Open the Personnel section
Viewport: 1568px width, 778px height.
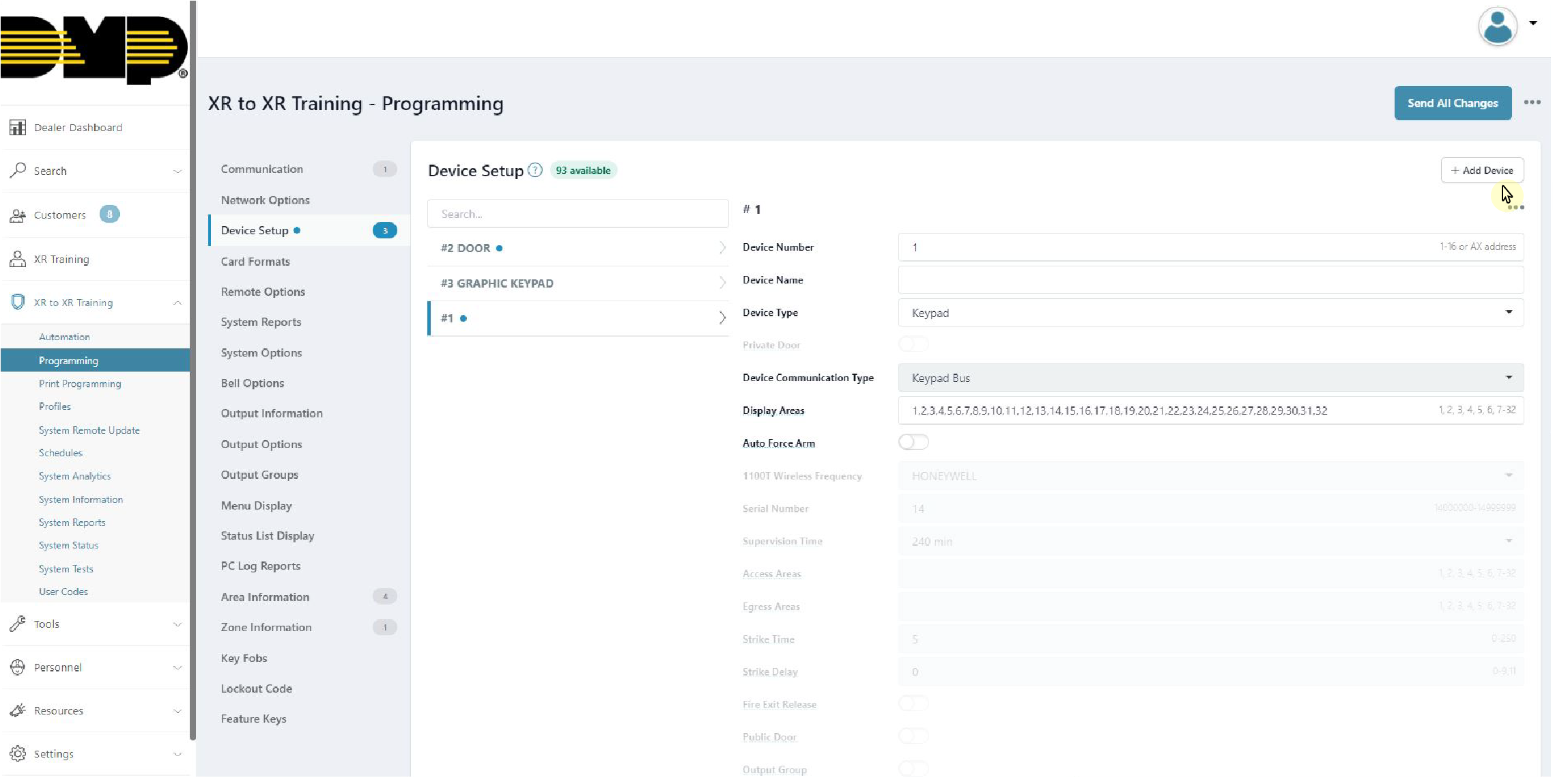tap(56, 667)
